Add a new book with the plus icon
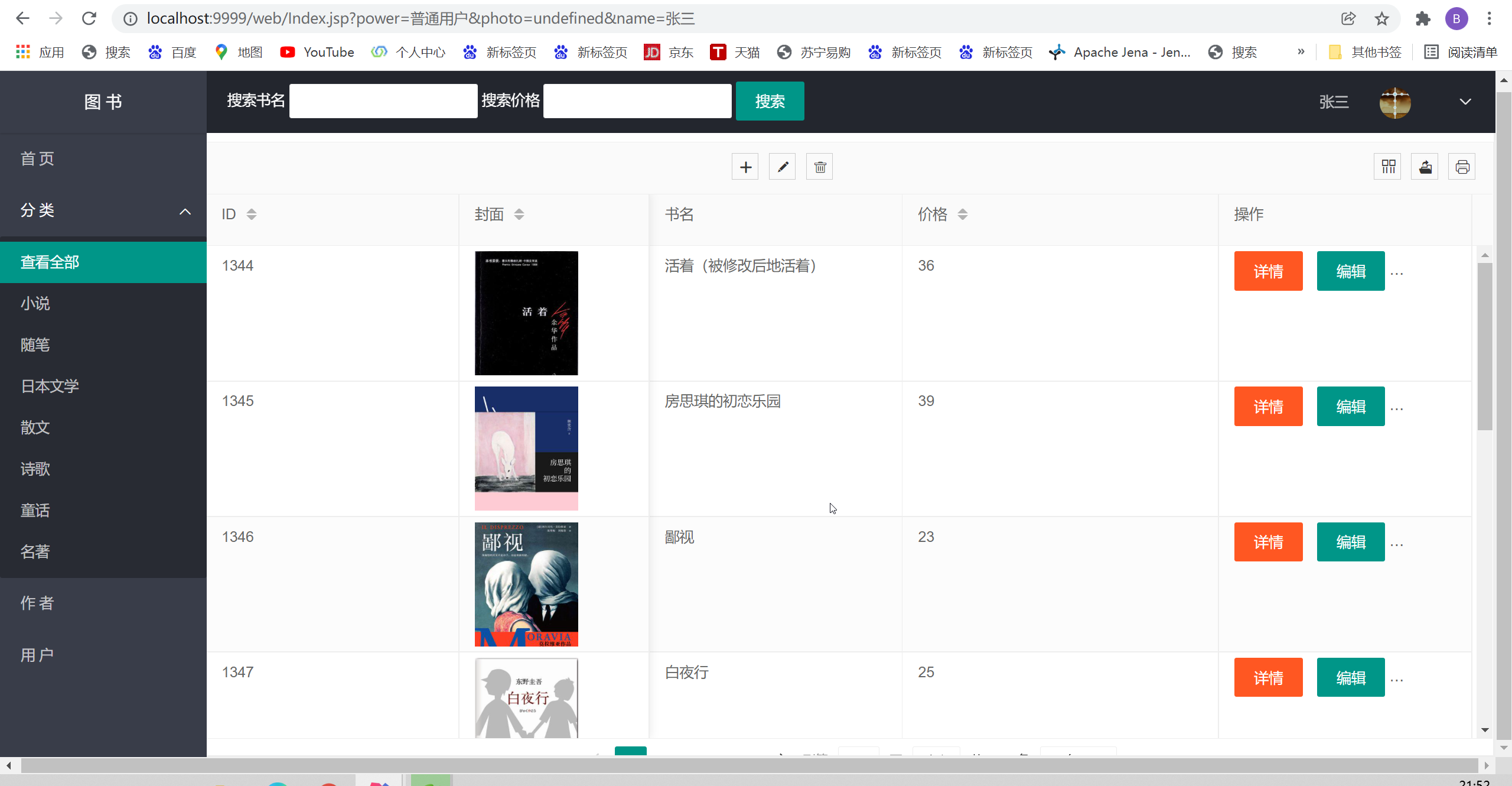Viewport: 1512px width, 786px height. [745, 166]
